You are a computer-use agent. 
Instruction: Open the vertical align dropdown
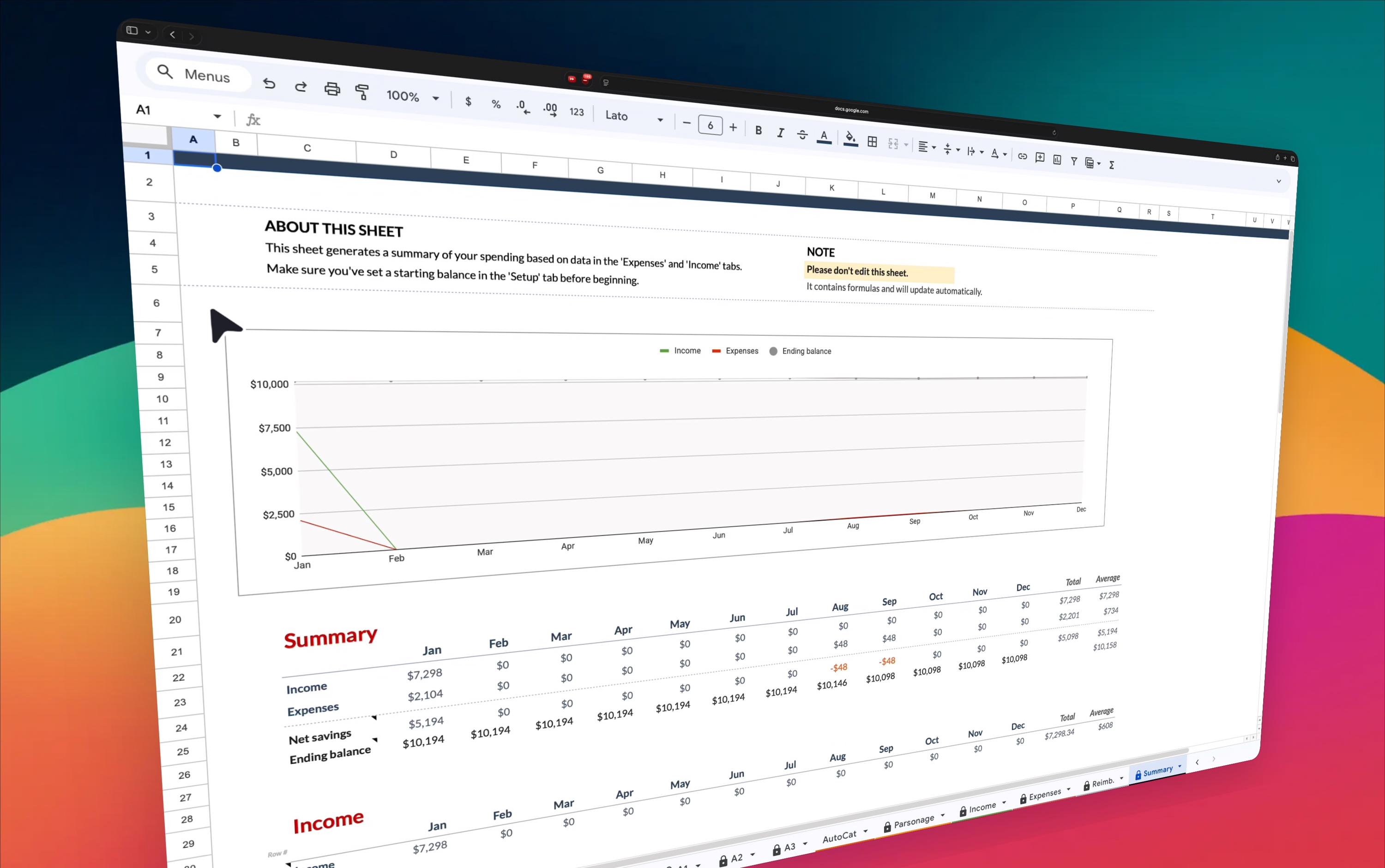[x=951, y=149]
